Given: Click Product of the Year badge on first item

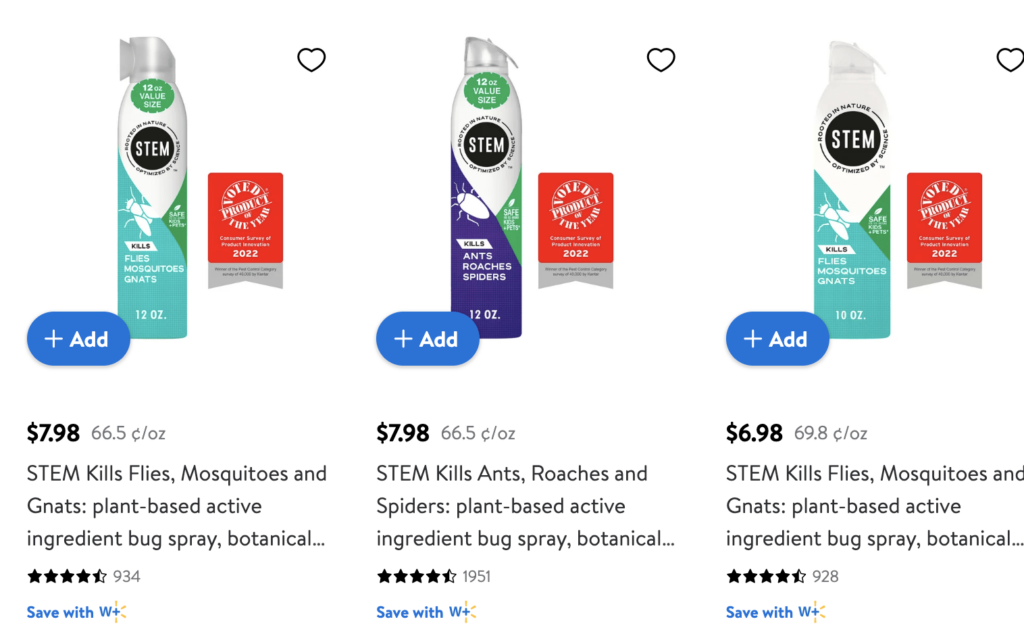Looking at the screenshot, I should 245,230.
